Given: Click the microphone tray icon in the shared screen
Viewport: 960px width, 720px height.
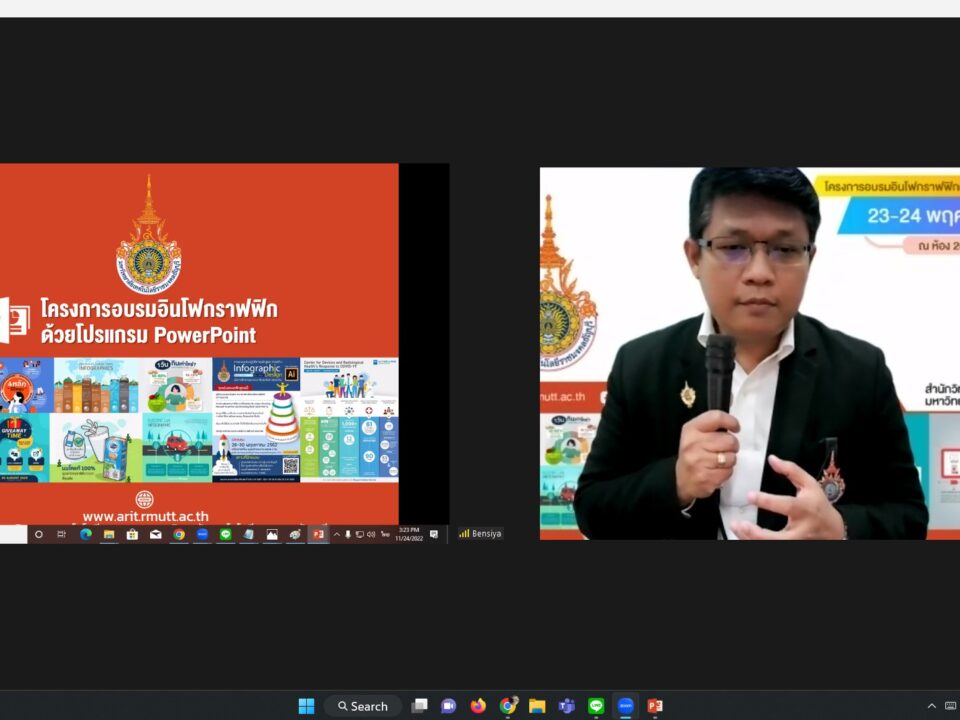Looking at the screenshot, I should point(348,534).
